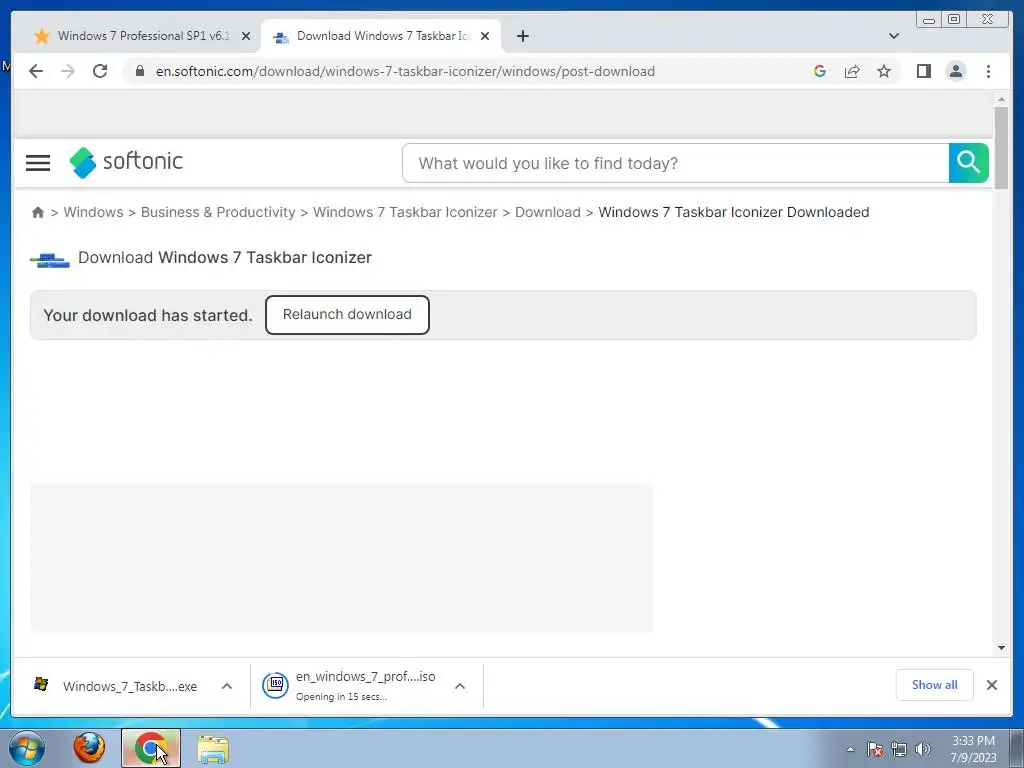Bookmark this page with the star icon
Image resolution: width=1024 pixels, height=768 pixels.
tap(884, 71)
